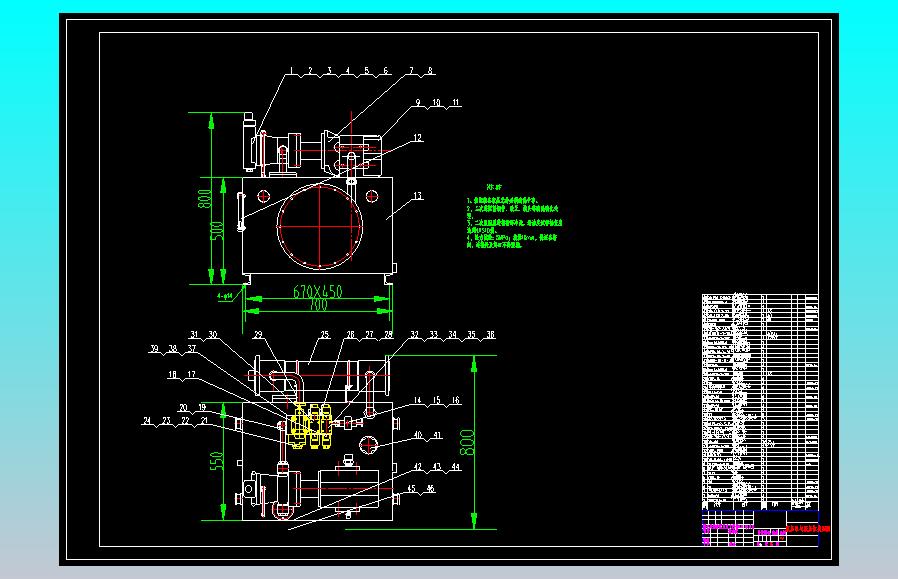Click the part number label 45
The image size is (898, 579).
click(411, 489)
